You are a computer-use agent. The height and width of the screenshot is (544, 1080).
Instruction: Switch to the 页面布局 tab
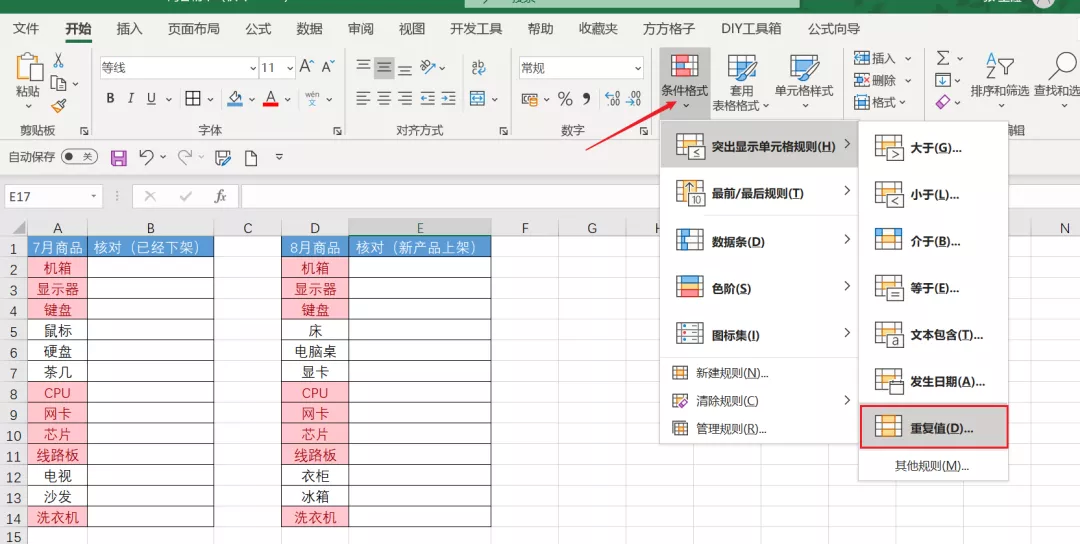point(194,29)
